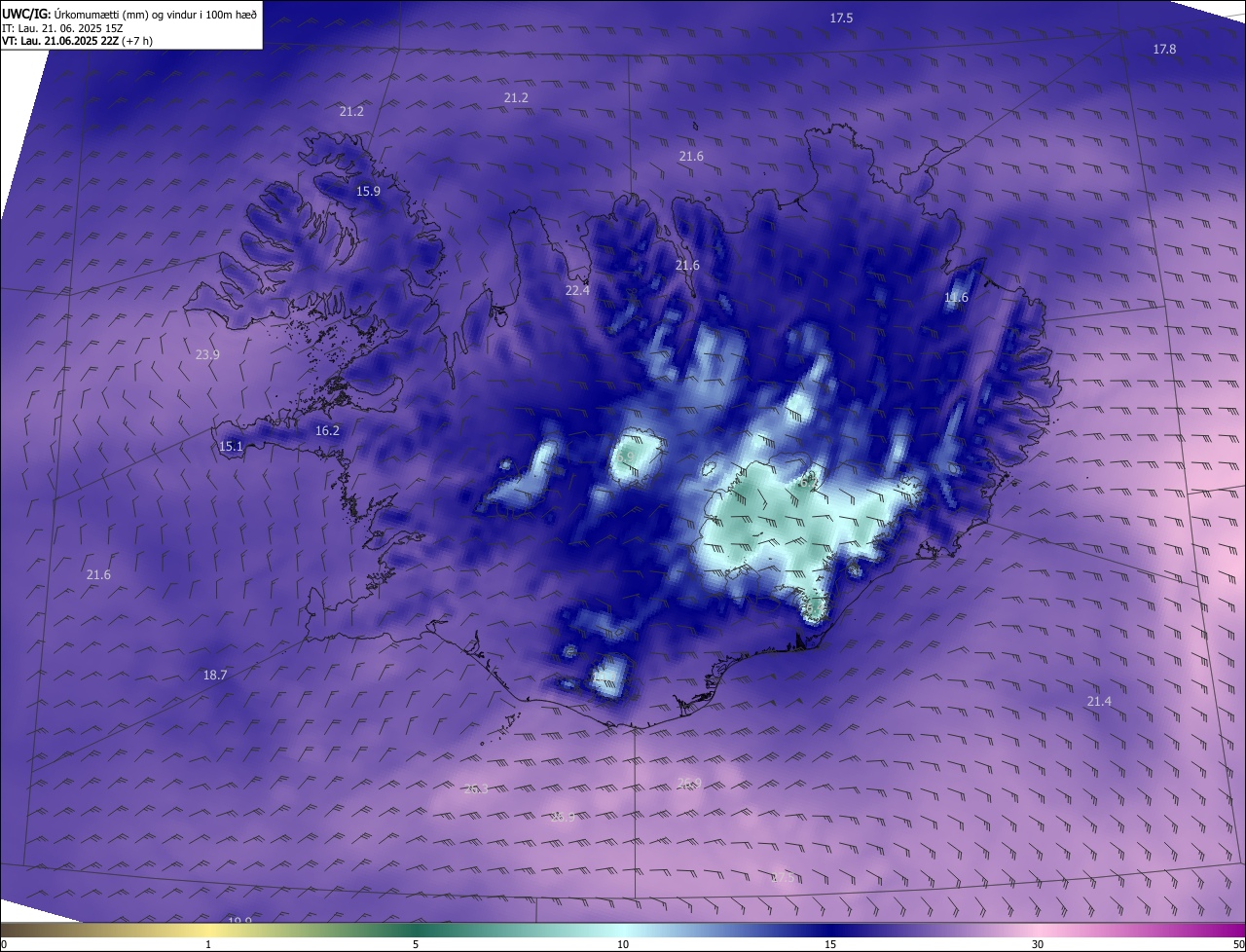This screenshot has height=952, width=1246.
Task: Click the 18.7 value label over the sea
Action: click(x=215, y=676)
